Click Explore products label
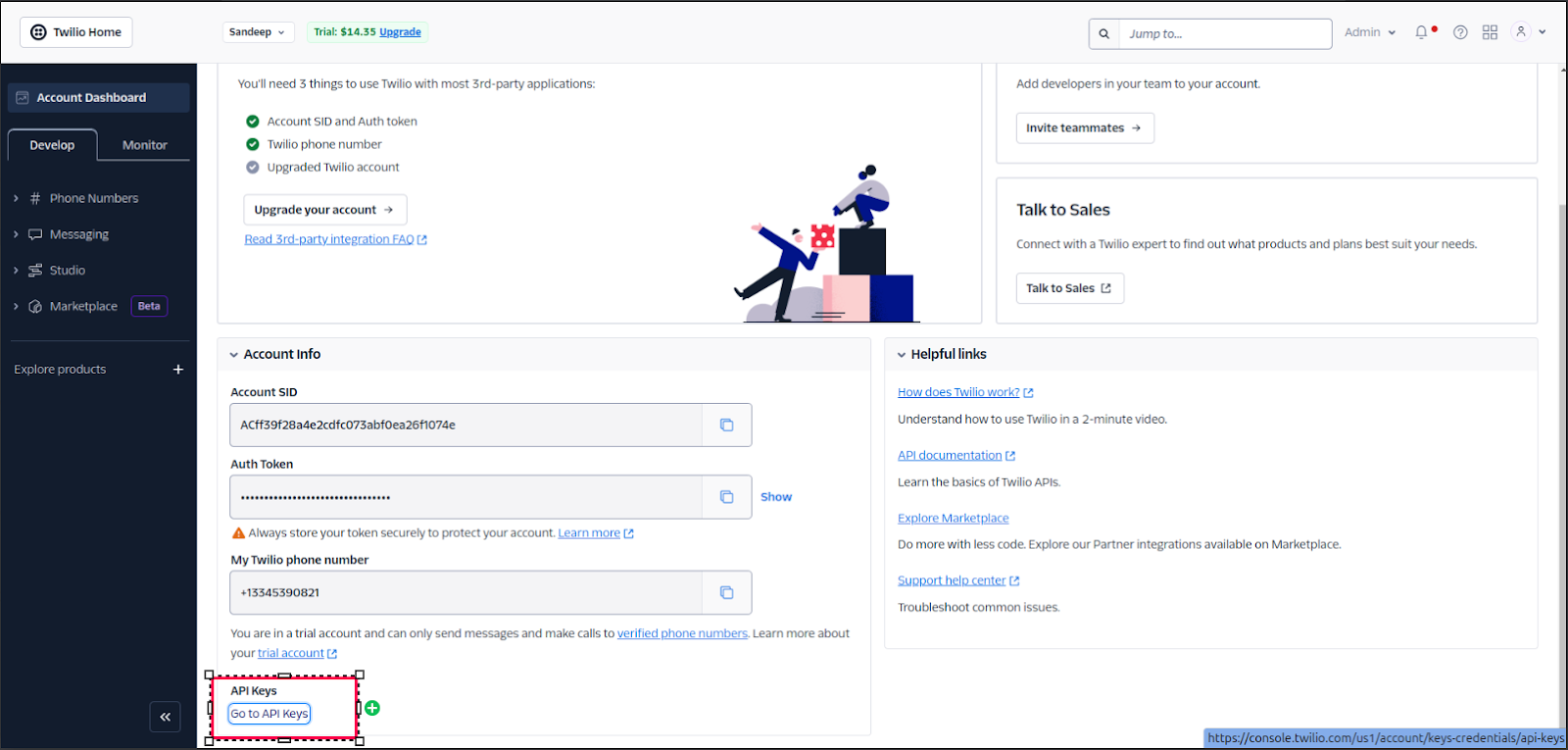Image resolution: width=1568 pixels, height=750 pixels. tap(60, 370)
